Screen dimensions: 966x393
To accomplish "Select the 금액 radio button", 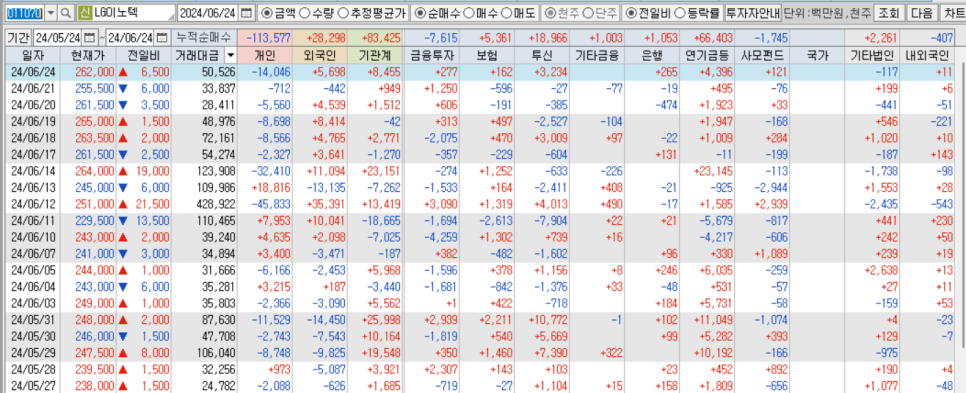I will click(x=266, y=12).
